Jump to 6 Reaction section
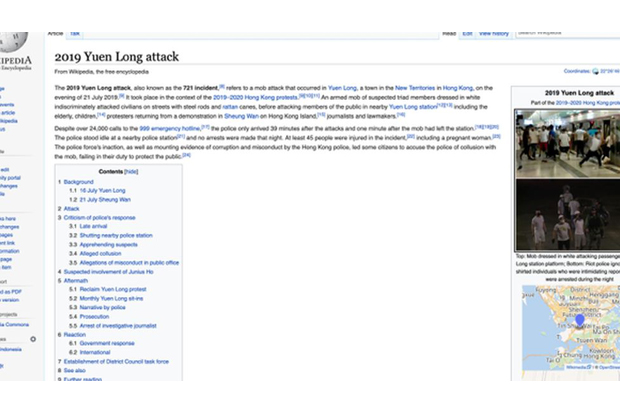This screenshot has width=620, height=413. click(74, 335)
